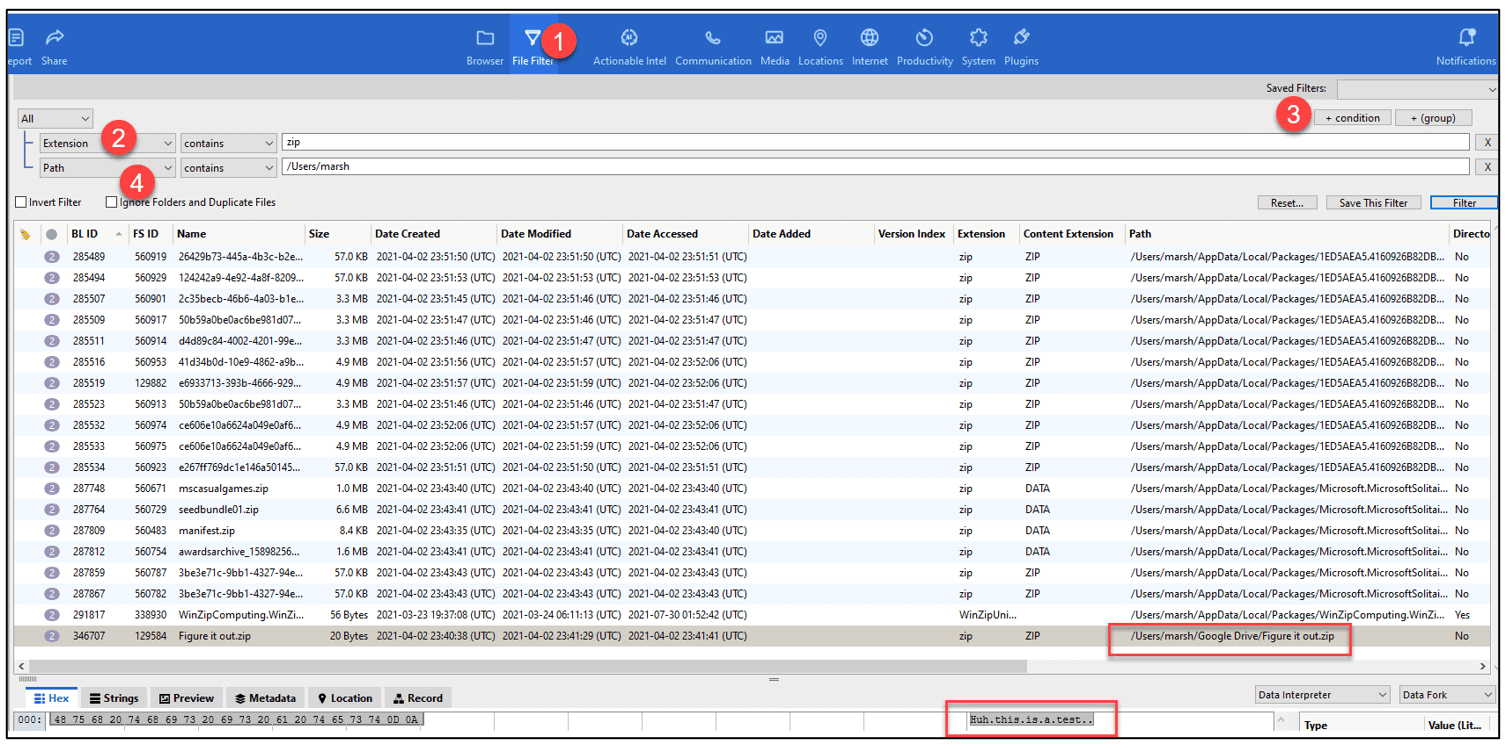Open the Media section
The image size is (1509, 749).
pyautogui.click(x=774, y=47)
